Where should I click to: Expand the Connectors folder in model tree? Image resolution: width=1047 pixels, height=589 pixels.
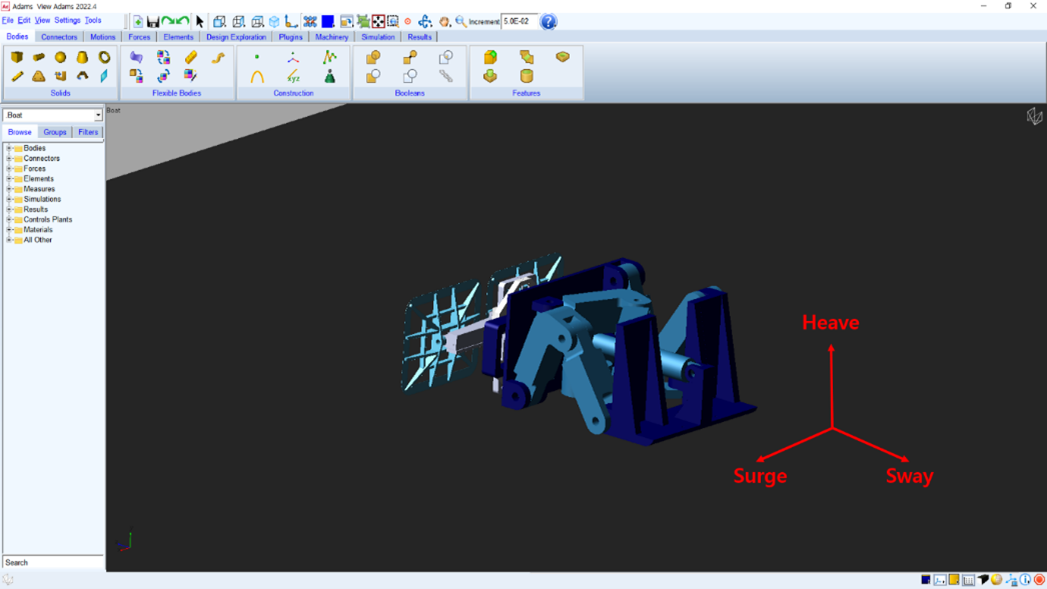[x=9, y=158]
